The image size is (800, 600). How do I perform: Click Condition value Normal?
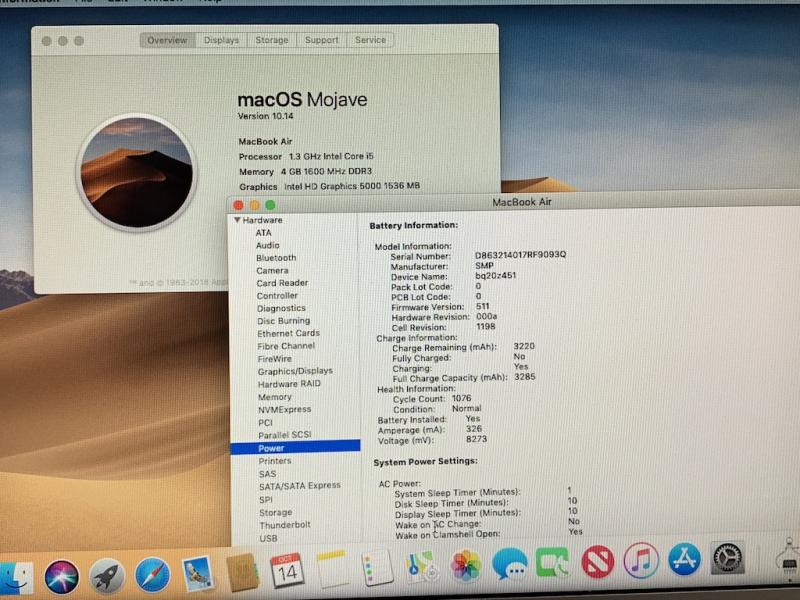click(466, 408)
